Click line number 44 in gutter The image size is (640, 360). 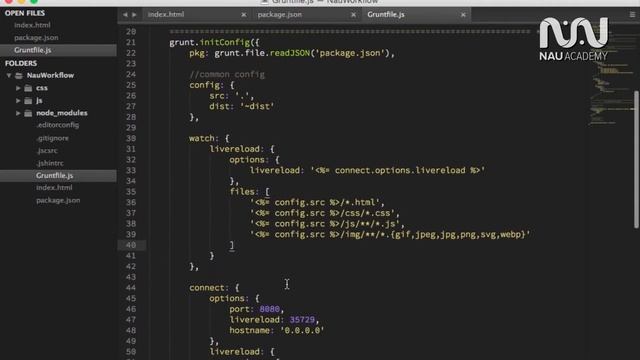131,288
